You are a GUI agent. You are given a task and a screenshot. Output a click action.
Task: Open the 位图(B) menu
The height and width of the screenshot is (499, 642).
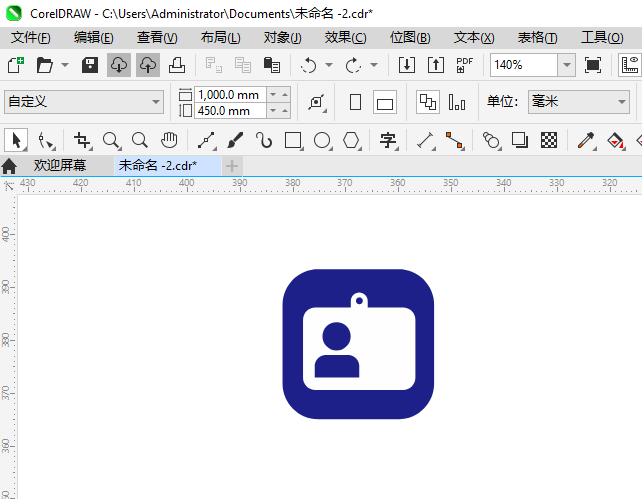pos(410,38)
